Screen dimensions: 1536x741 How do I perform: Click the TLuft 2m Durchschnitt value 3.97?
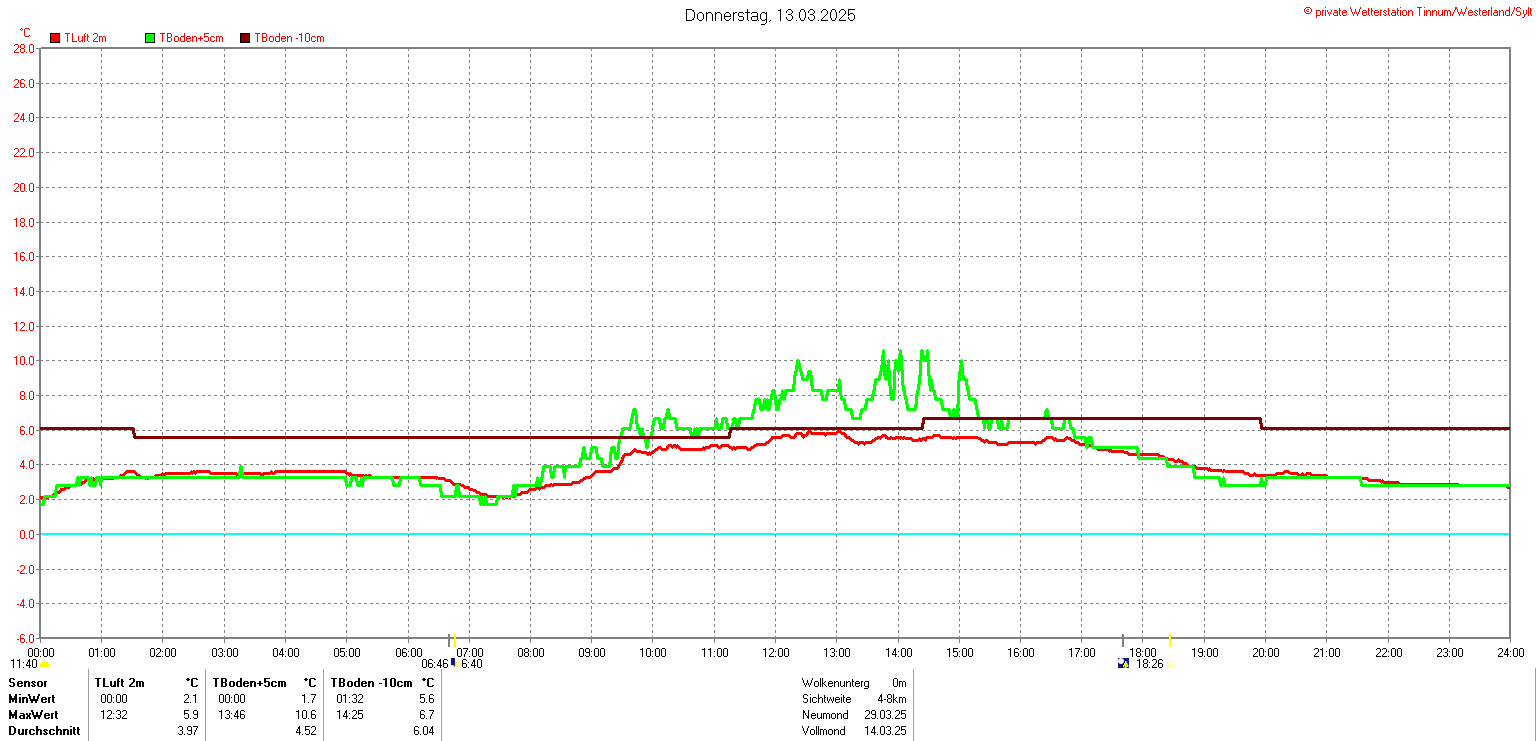tap(186, 731)
